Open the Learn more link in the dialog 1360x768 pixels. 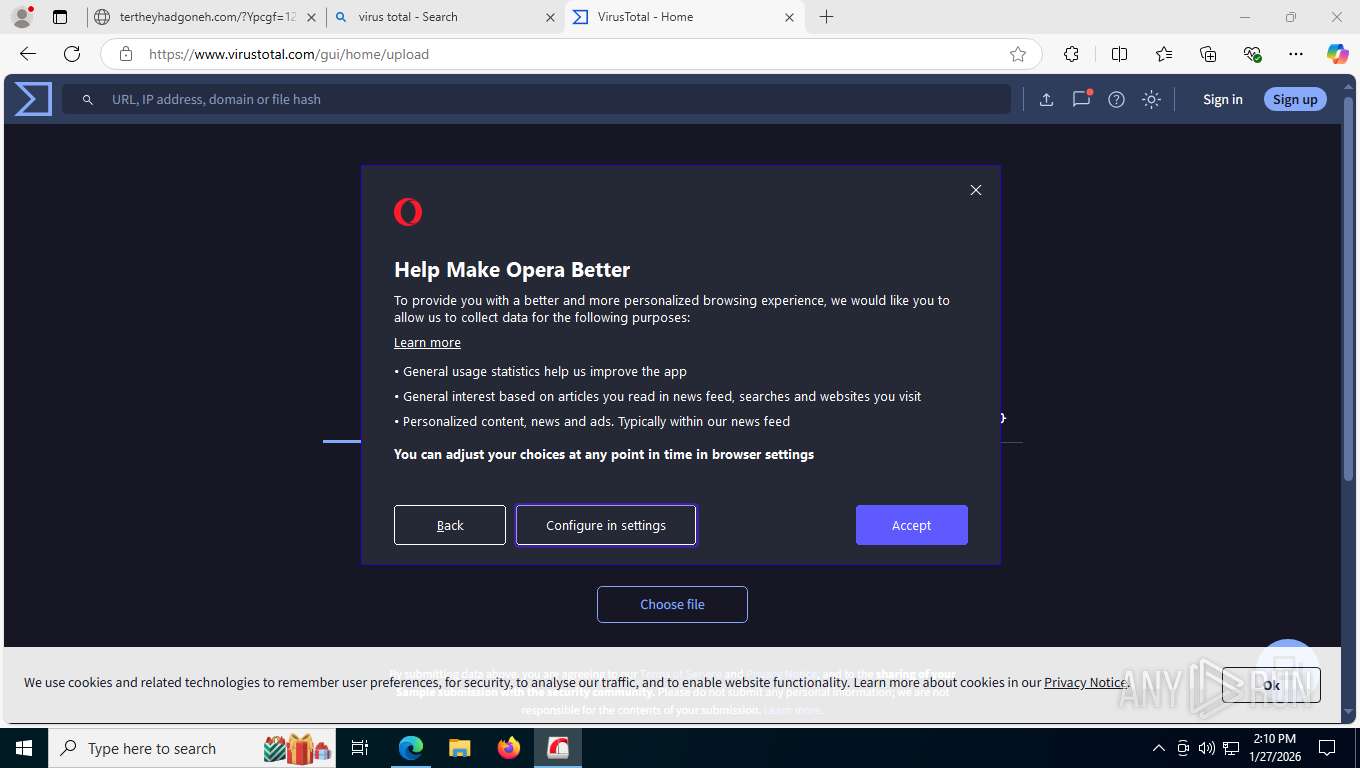427,342
